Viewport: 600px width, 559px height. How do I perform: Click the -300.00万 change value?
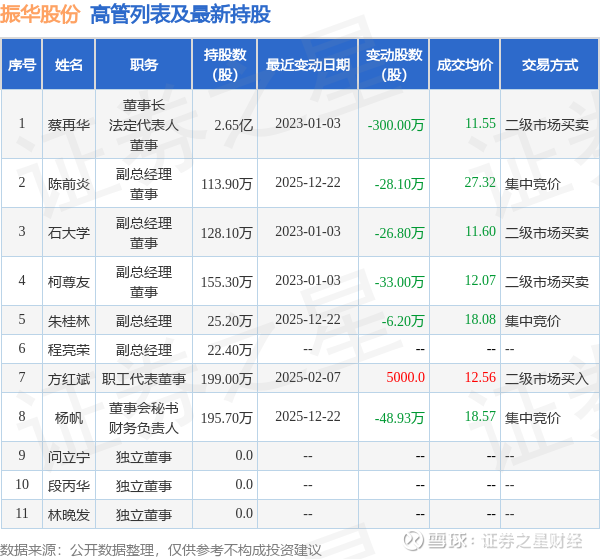396,125
